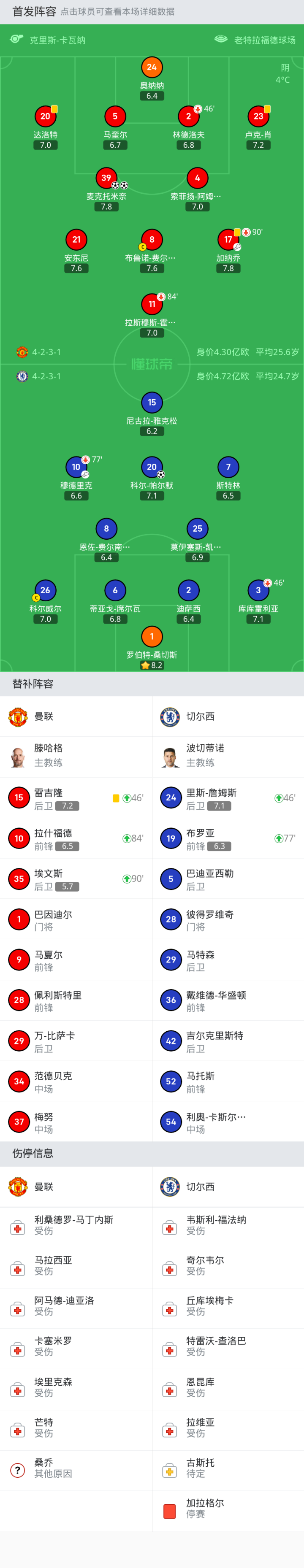The height and width of the screenshot is (1568, 304).
Task: Tap substitute 拉什福德 row
Action: [x=76, y=838]
